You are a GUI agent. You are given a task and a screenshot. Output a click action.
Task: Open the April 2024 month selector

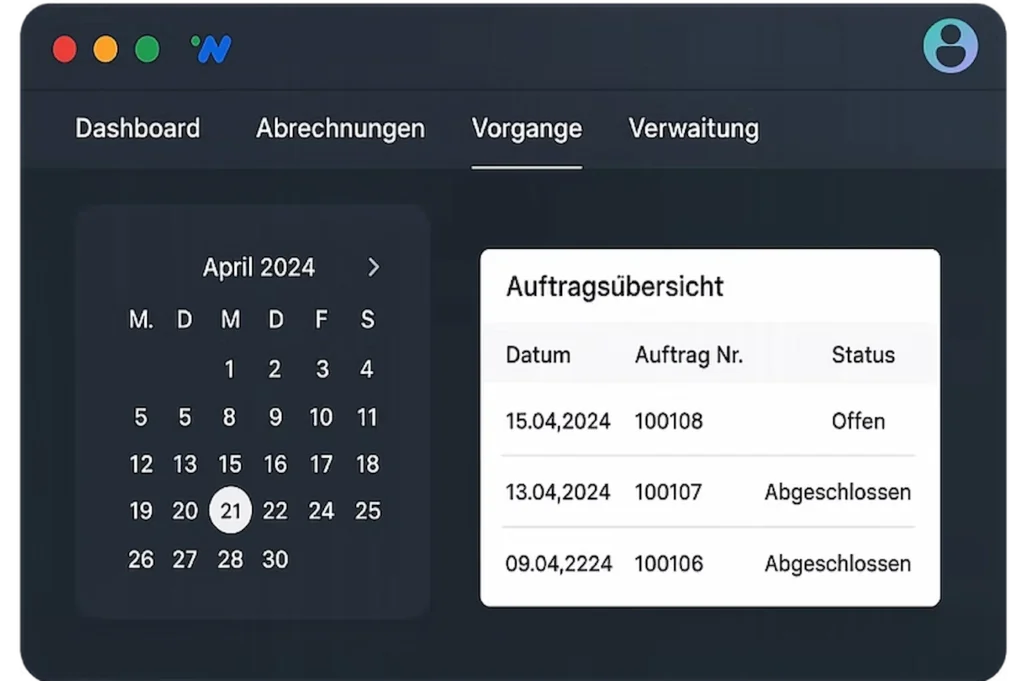pyautogui.click(x=258, y=267)
